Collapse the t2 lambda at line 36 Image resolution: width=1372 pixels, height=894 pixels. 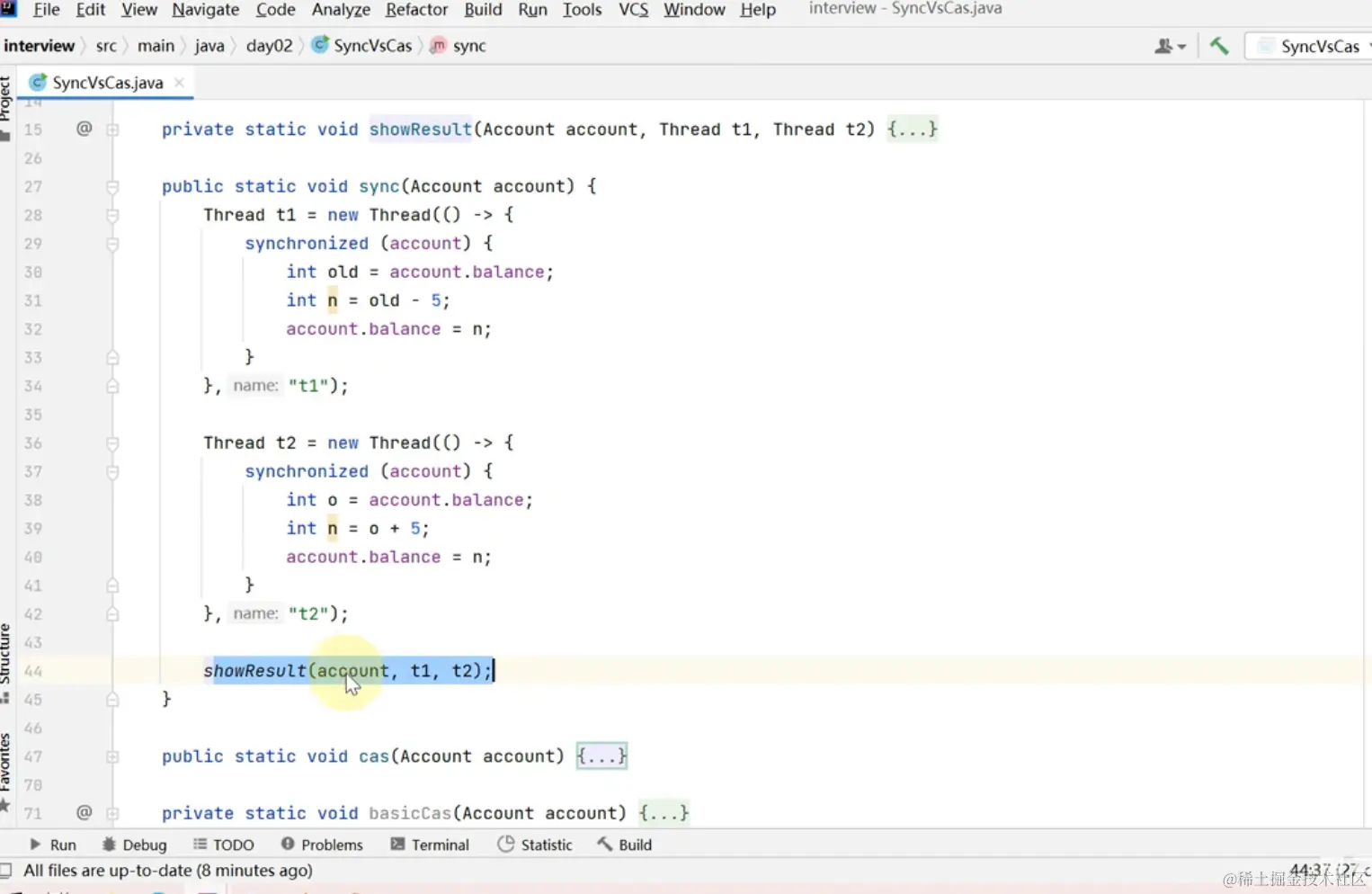tap(112, 443)
